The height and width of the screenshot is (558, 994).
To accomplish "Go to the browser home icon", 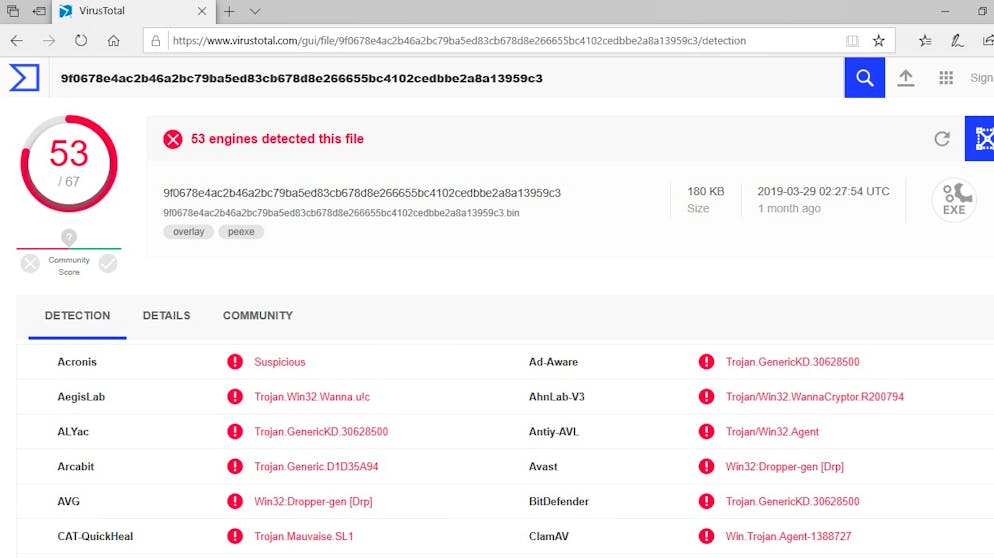I will pyautogui.click(x=113, y=41).
